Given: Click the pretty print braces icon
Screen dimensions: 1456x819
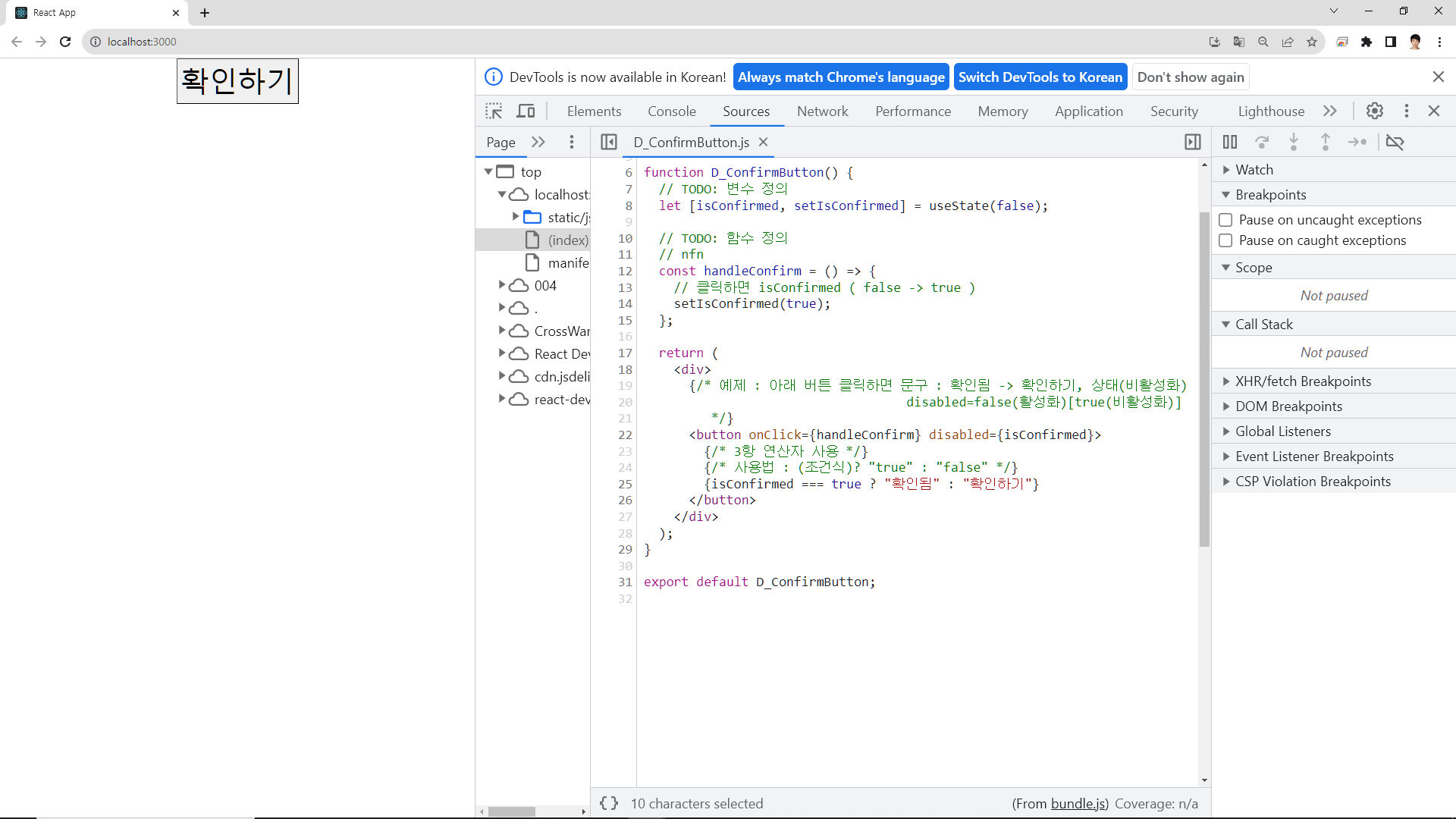Looking at the screenshot, I should pyautogui.click(x=608, y=803).
